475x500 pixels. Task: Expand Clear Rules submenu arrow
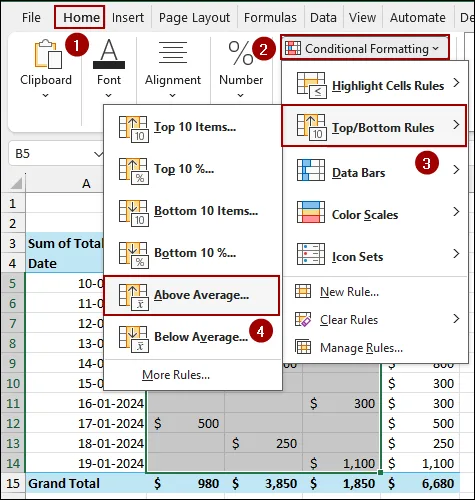coord(456,319)
